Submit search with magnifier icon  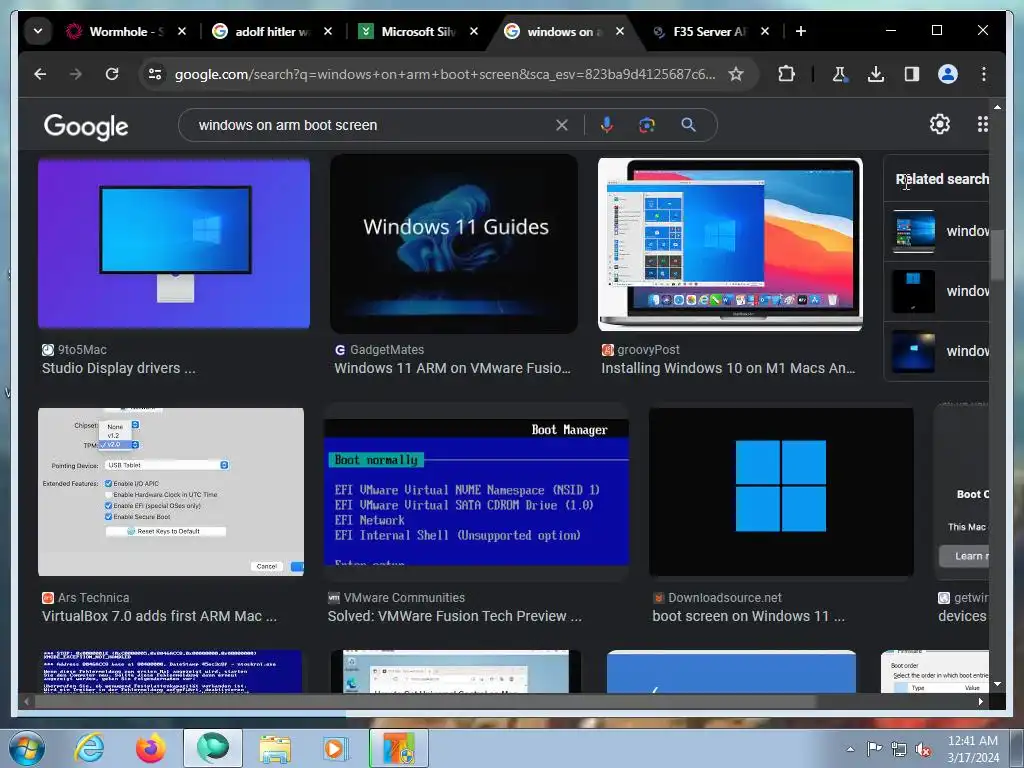pos(688,125)
